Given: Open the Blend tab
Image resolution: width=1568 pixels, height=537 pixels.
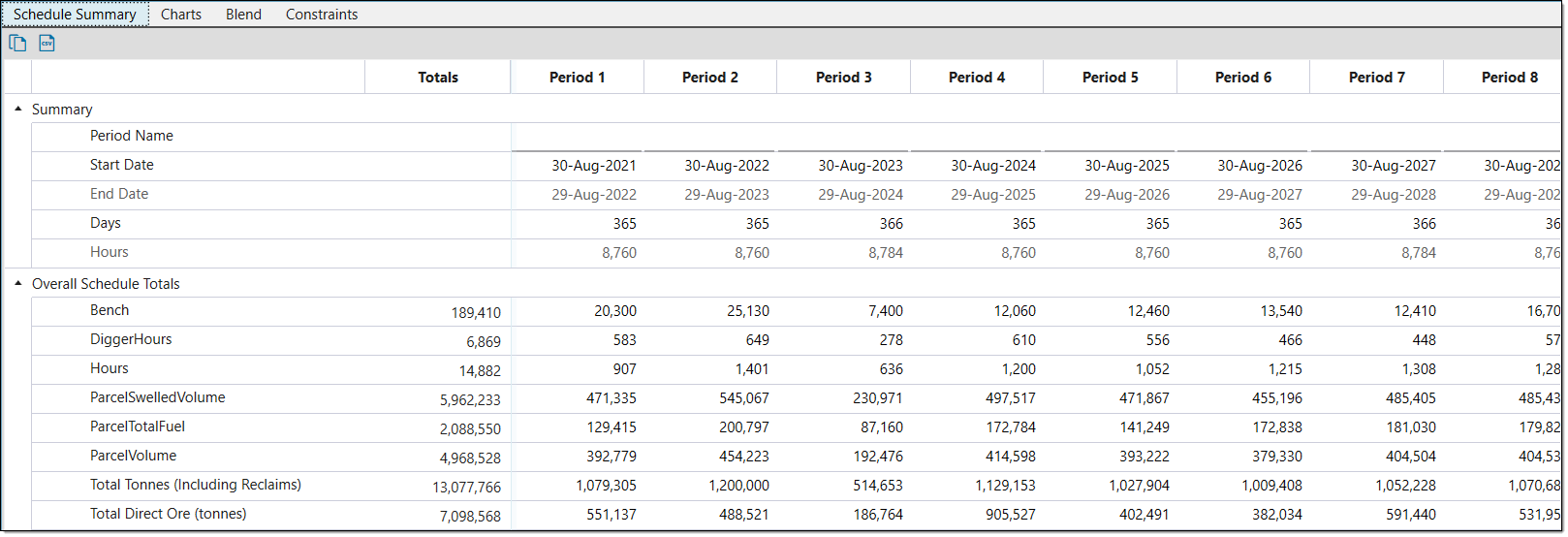Looking at the screenshot, I should coord(243,15).
